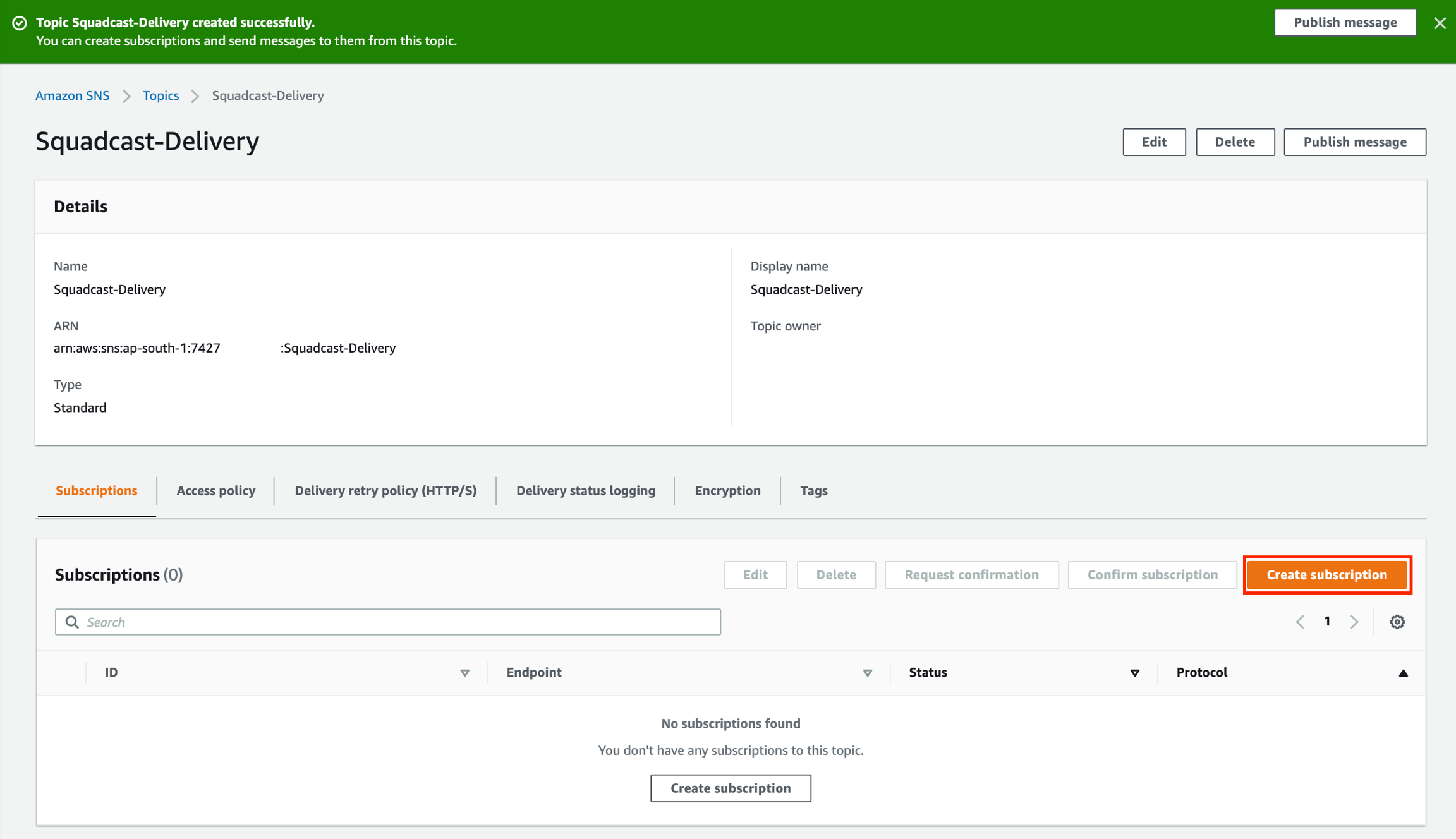Click the Edit button beside topic title
This screenshot has width=1456, height=839.
click(x=1154, y=142)
